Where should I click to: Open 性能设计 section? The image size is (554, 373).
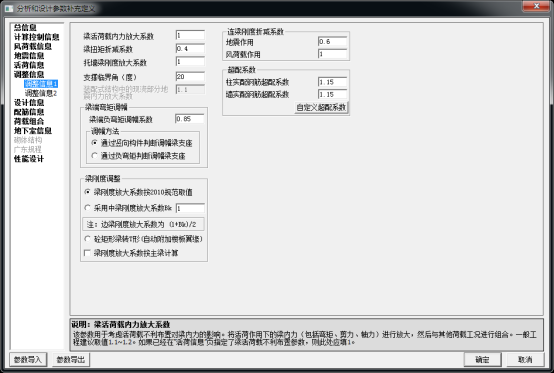(x=29, y=159)
